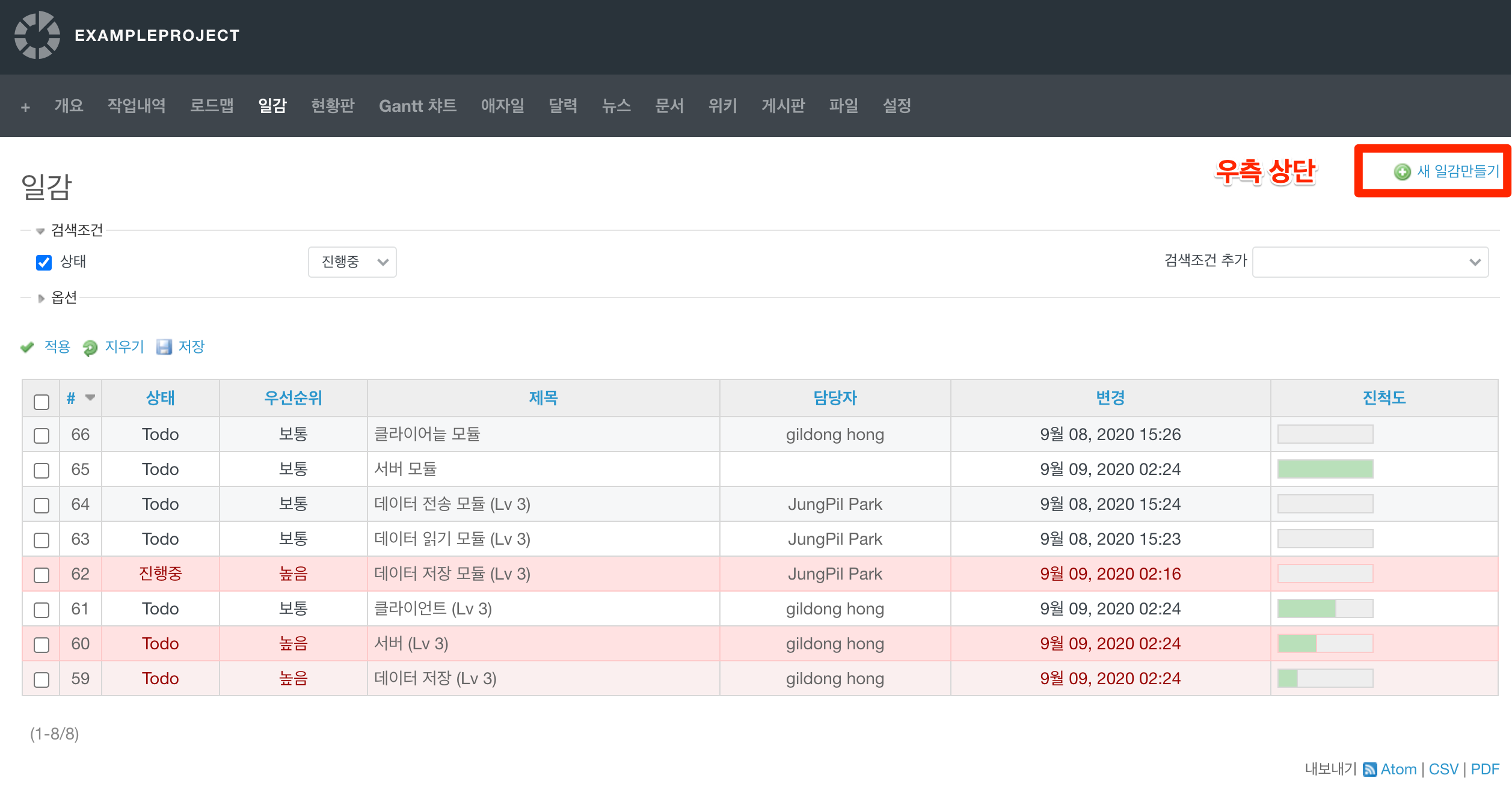Screen dimensions: 1512x790
Task: Click the green checkmark 적용 icon
Action: point(27,347)
